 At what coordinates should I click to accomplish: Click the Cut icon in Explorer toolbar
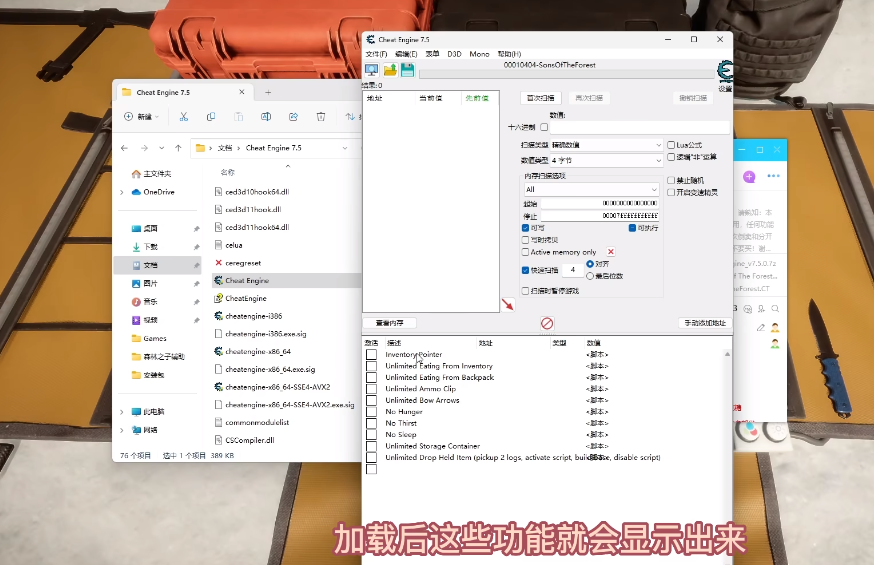[183, 116]
